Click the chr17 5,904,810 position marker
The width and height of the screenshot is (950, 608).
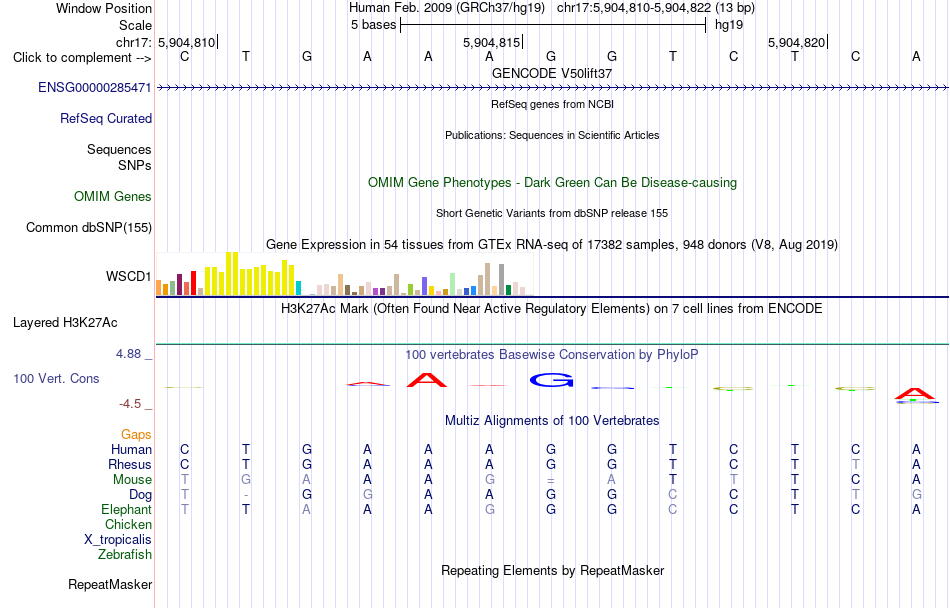188,42
